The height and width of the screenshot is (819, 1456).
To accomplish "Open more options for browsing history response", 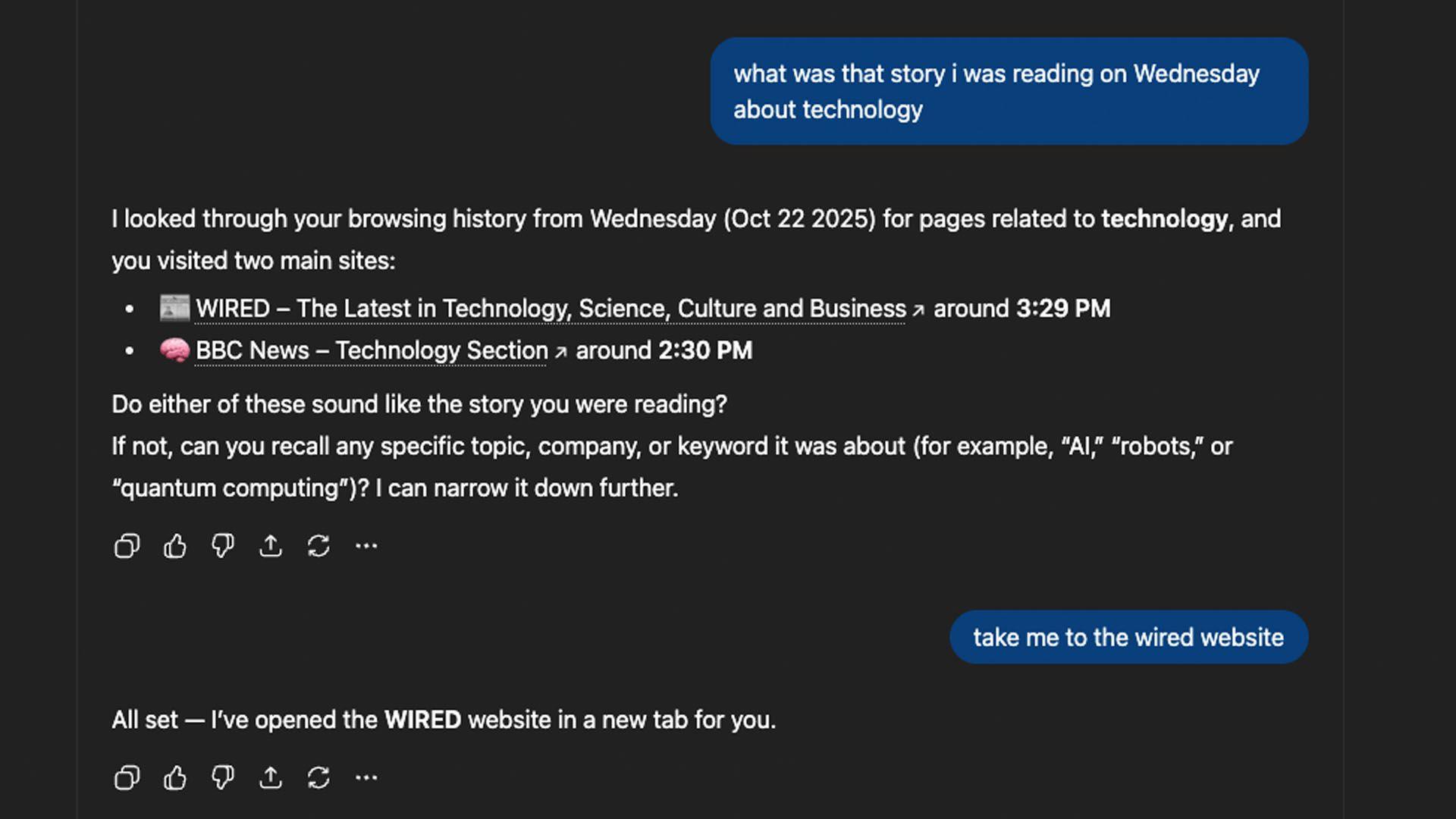I will [x=366, y=546].
